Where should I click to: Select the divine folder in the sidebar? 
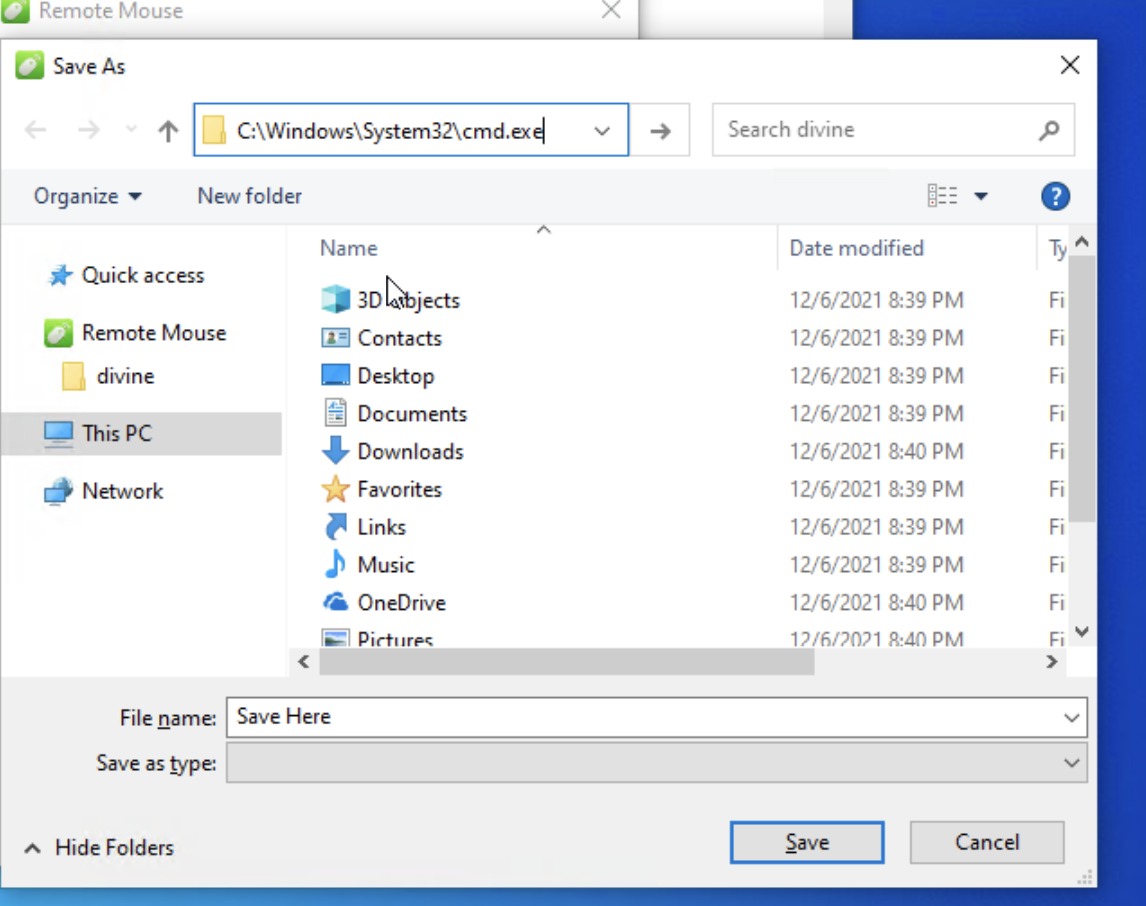pyautogui.click(x=125, y=376)
